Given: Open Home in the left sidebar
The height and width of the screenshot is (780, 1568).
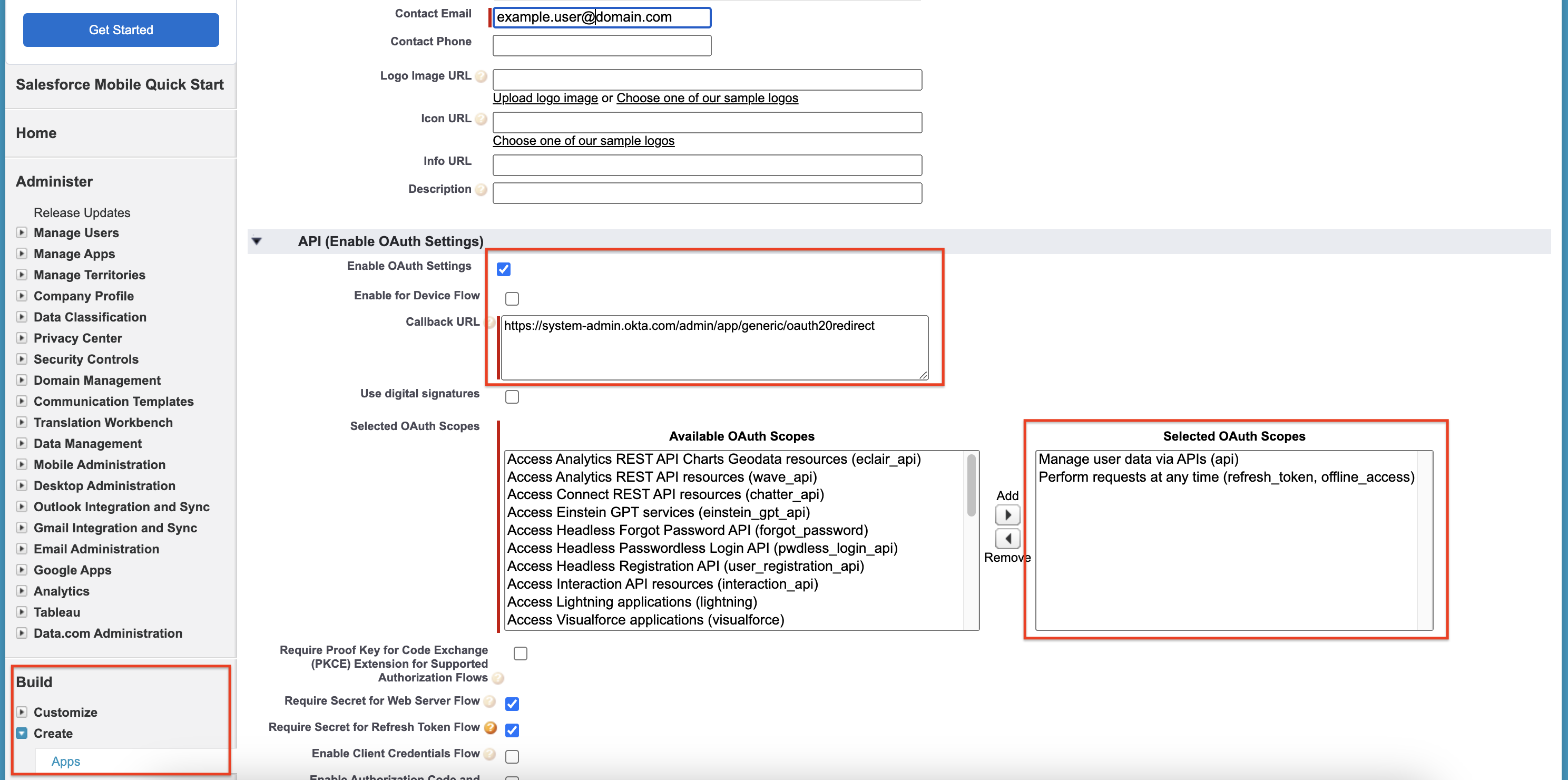Looking at the screenshot, I should (x=36, y=133).
